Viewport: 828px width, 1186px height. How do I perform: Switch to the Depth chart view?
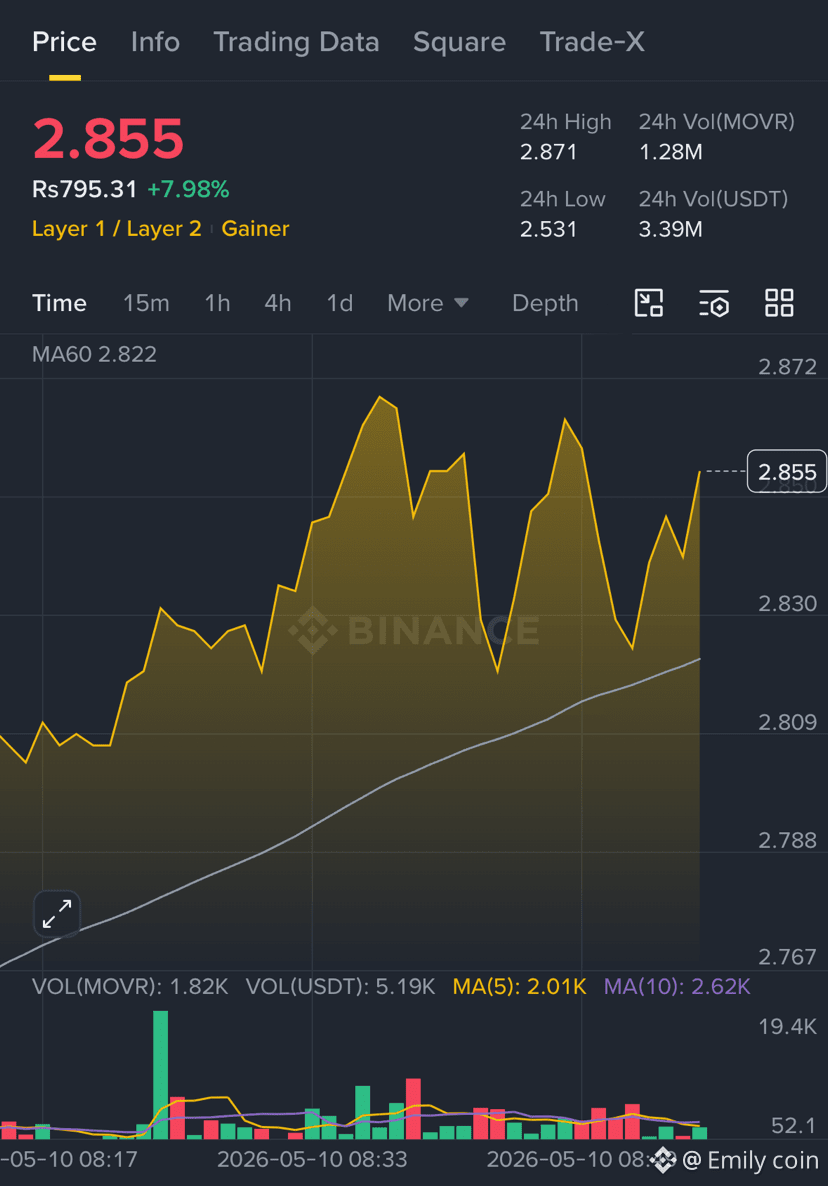pos(544,303)
